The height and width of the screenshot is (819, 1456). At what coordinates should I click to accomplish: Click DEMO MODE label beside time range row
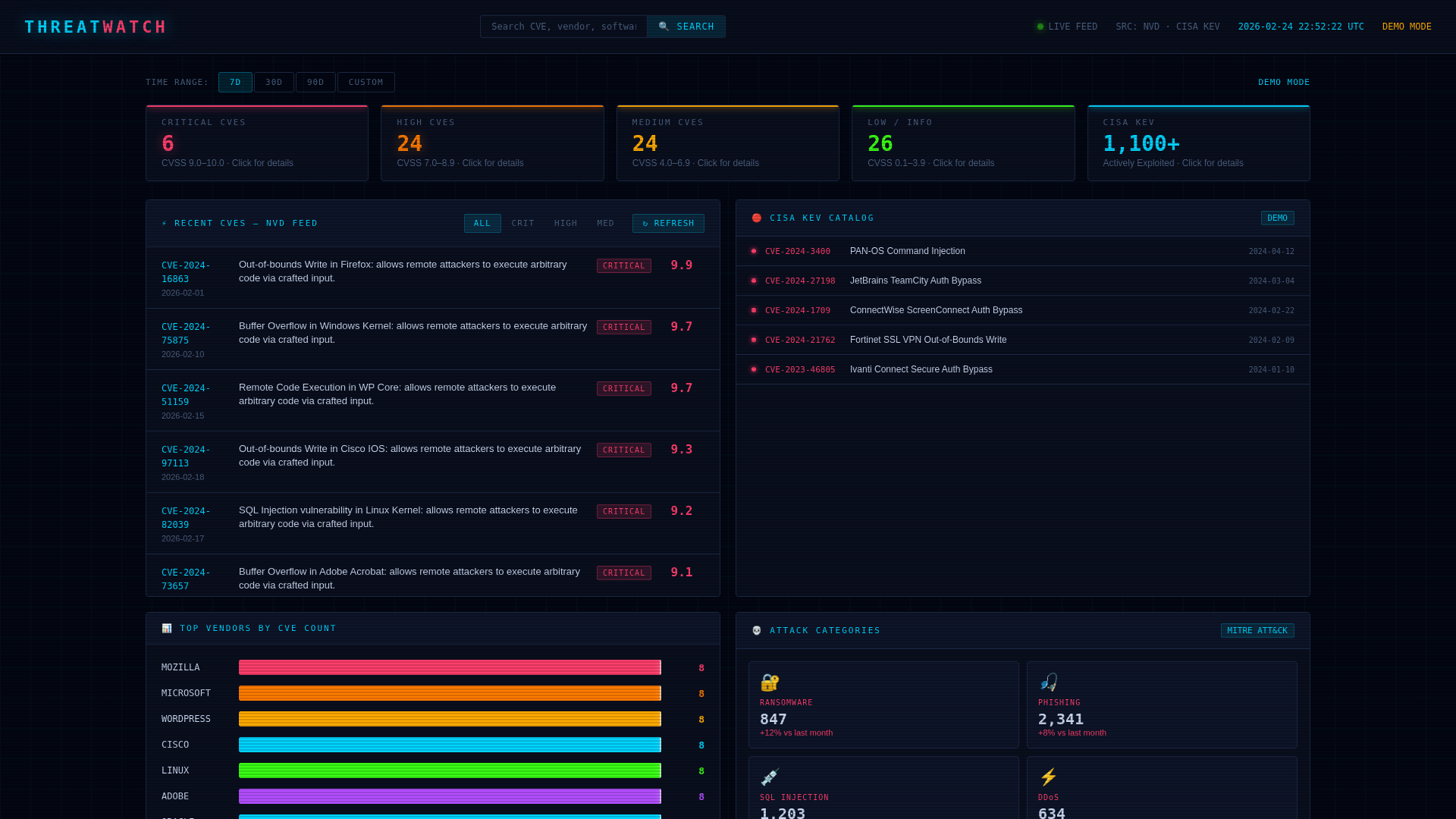(1284, 83)
